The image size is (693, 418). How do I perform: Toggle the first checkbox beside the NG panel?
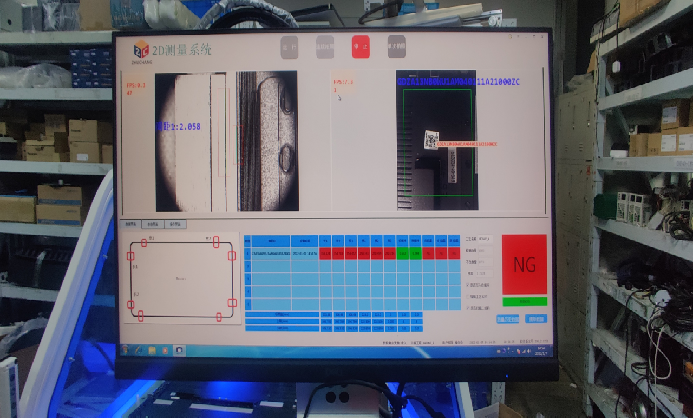click(468, 285)
